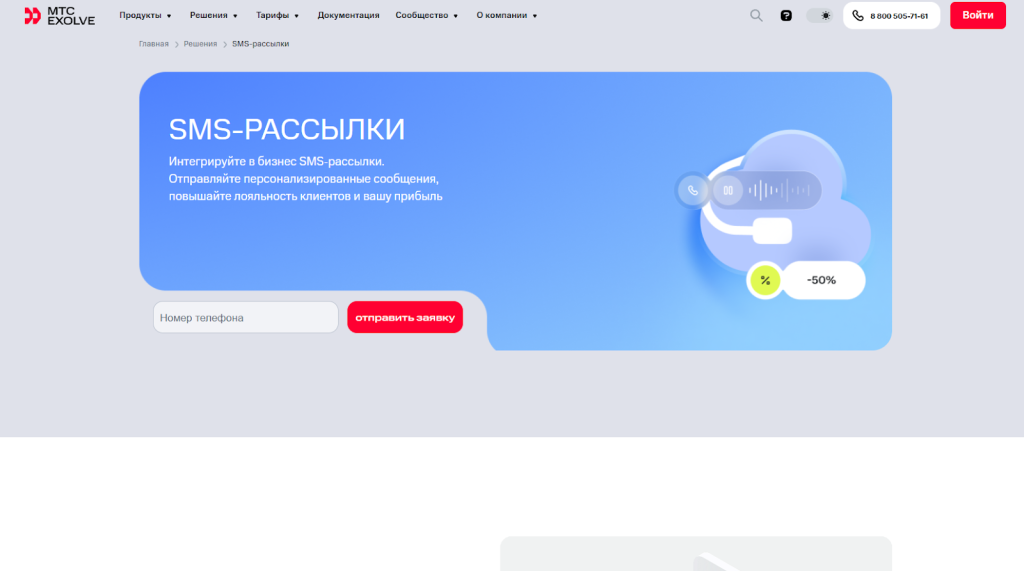Expand the Решения dropdown menu

(x=214, y=16)
